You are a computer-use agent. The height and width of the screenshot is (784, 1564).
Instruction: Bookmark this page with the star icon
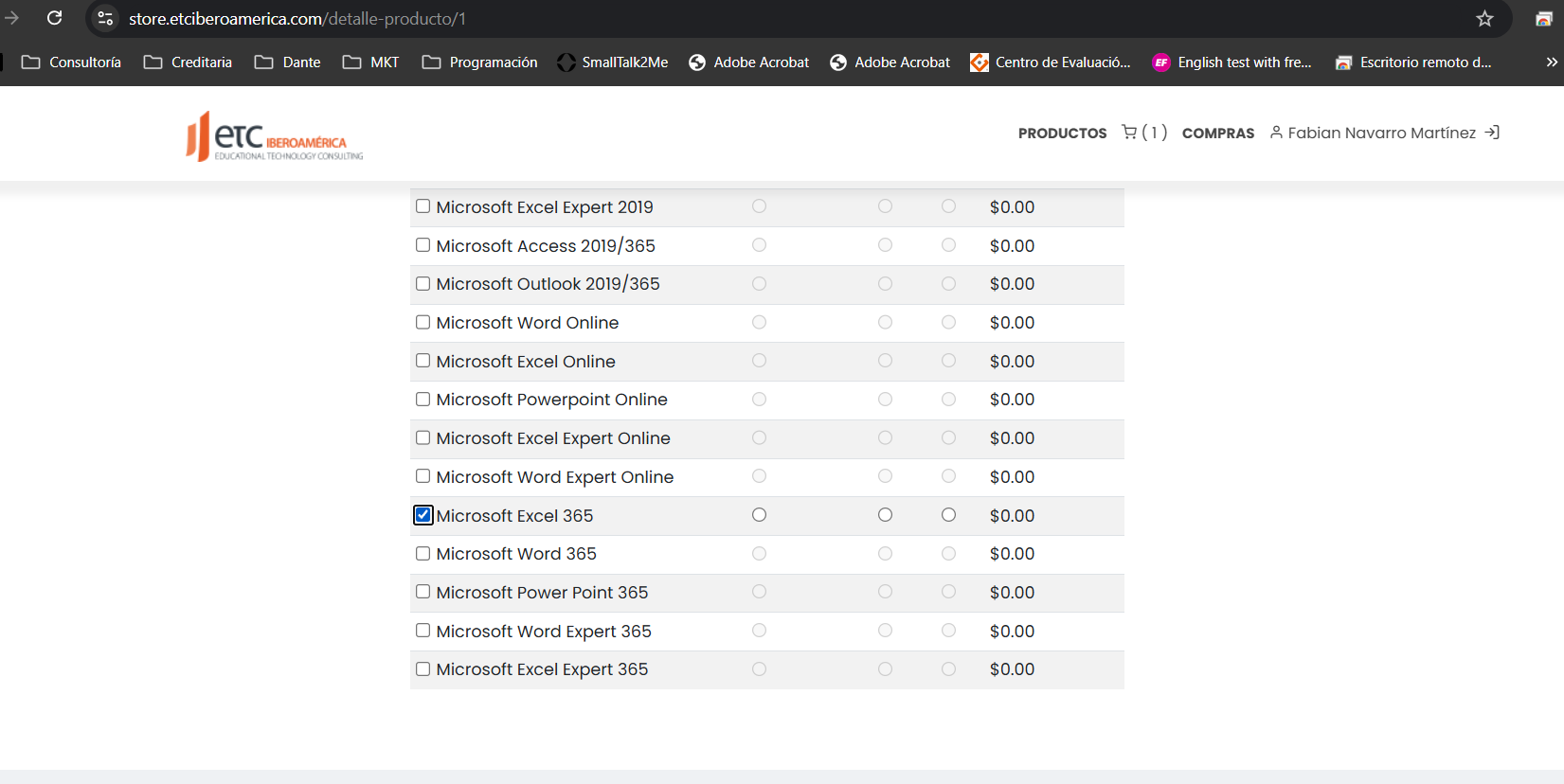(1484, 18)
